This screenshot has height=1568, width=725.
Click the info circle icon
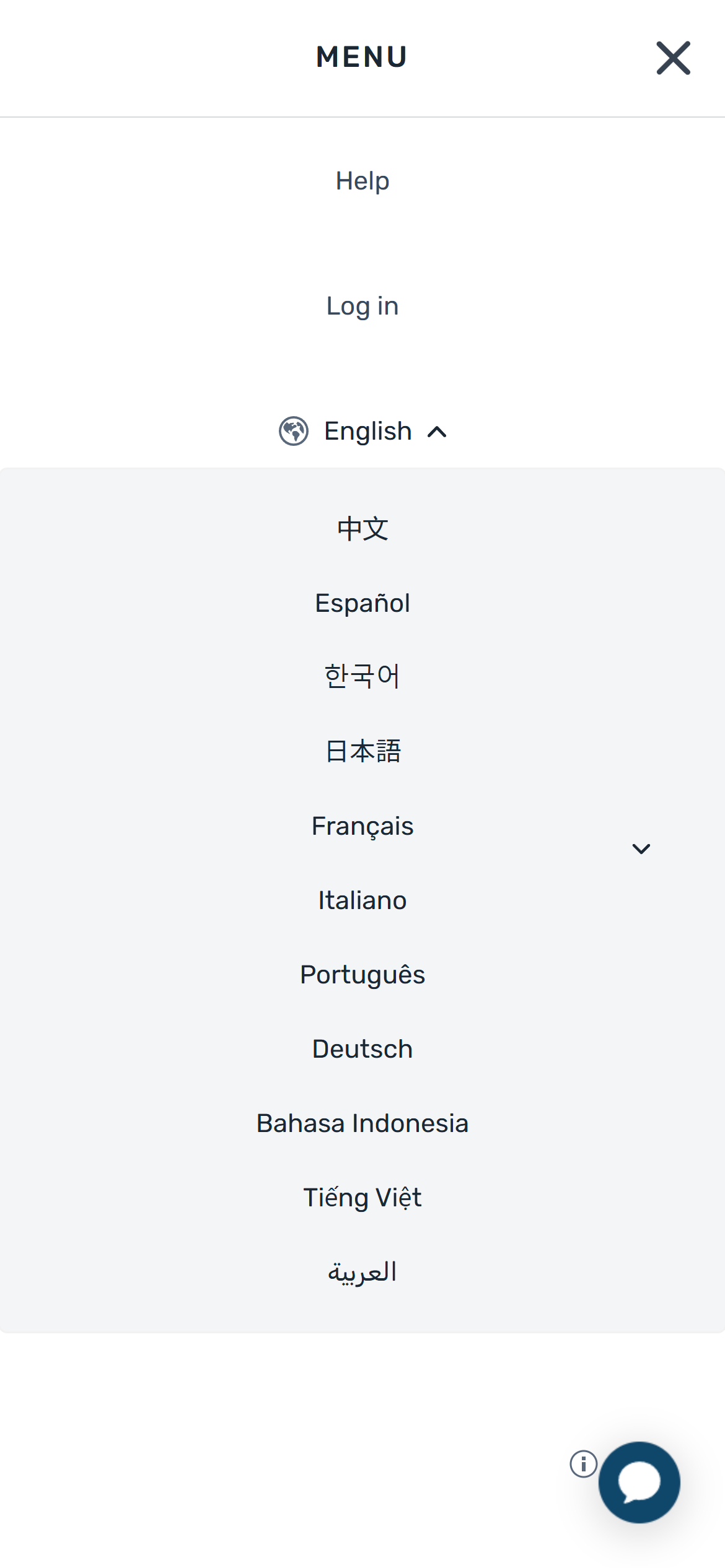pos(583,1464)
